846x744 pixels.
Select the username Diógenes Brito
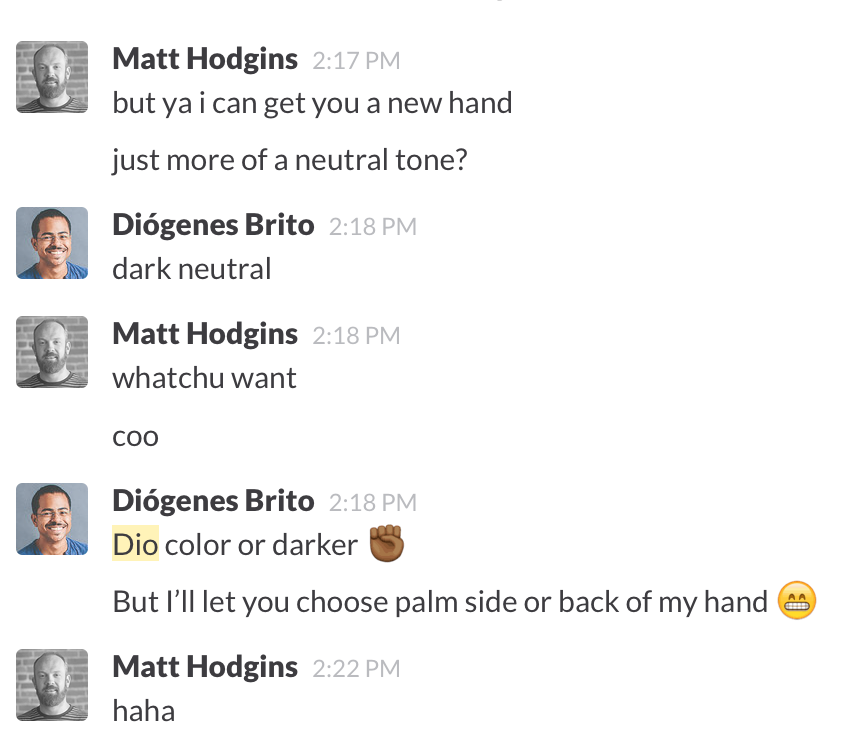point(213,224)
